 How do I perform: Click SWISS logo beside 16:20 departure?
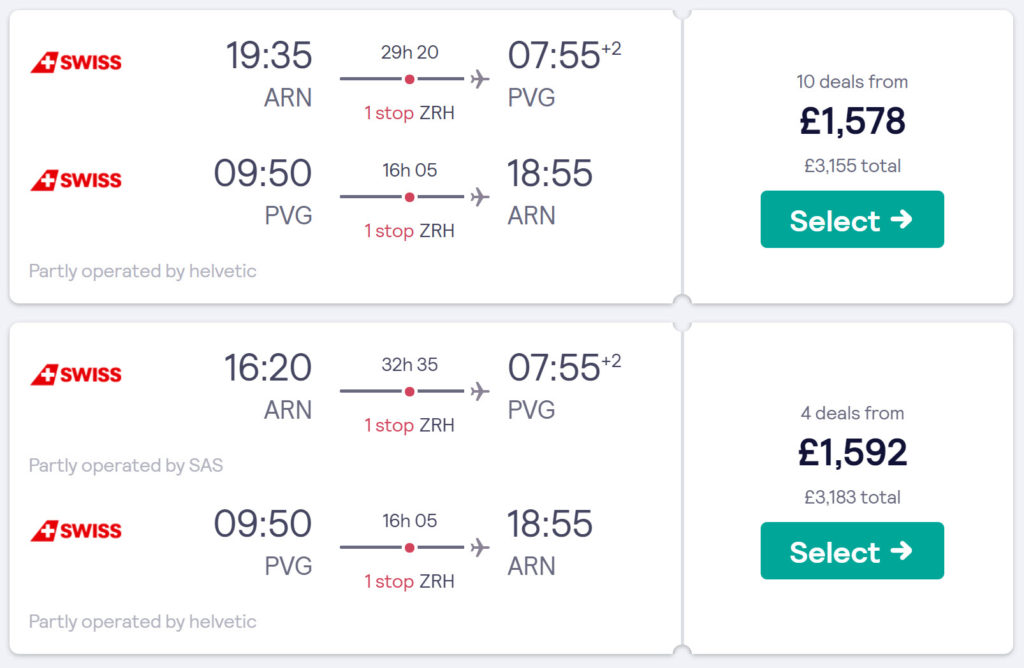(76, 374)
